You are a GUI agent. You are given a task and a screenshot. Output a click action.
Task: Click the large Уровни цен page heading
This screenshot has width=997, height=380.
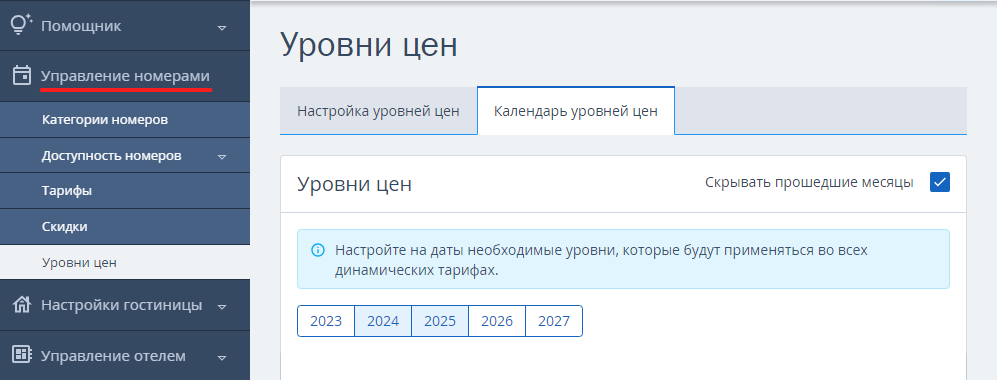[x=369, y=45]
